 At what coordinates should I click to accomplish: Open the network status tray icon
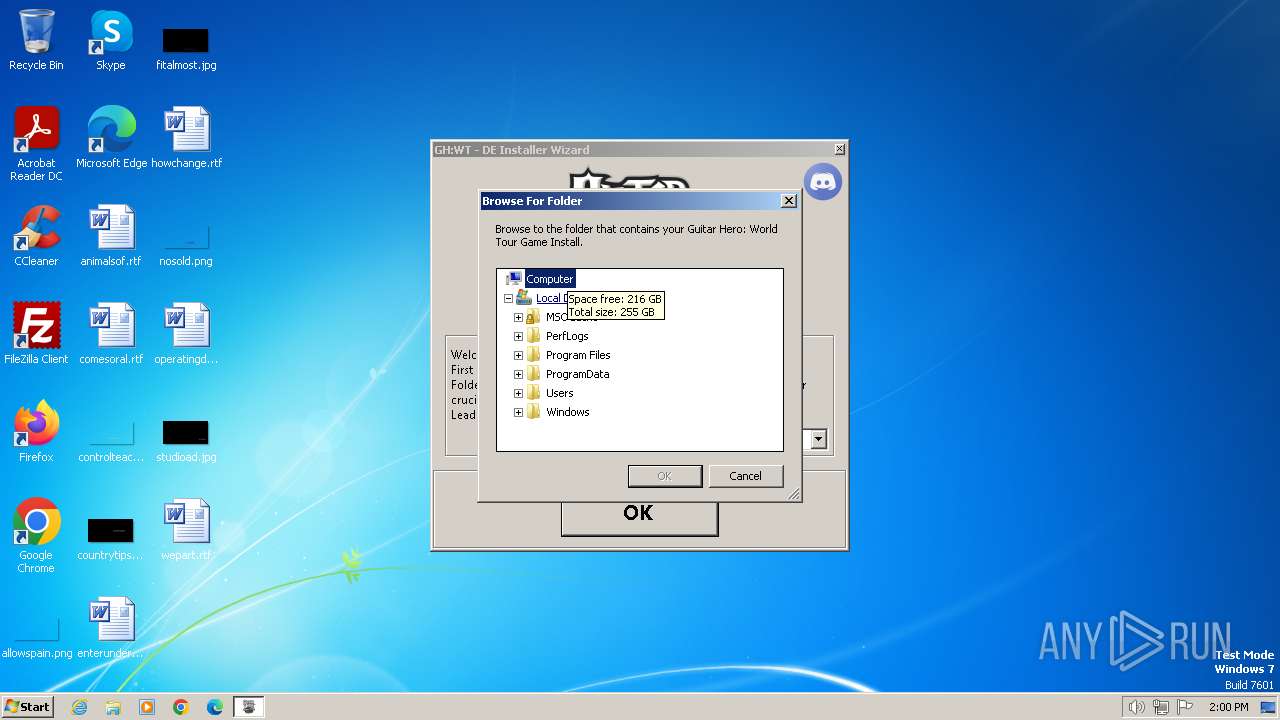[x=1161, y=707]
